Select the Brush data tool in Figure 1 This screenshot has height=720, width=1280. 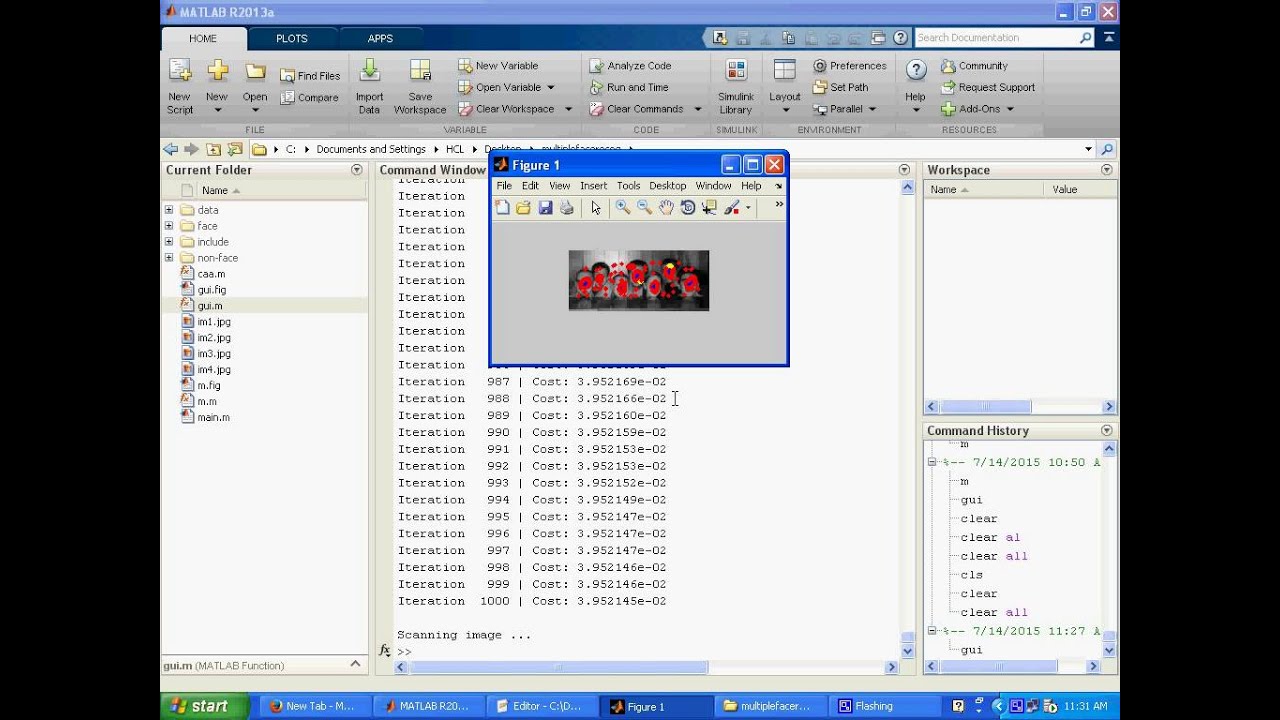[732, 208]
